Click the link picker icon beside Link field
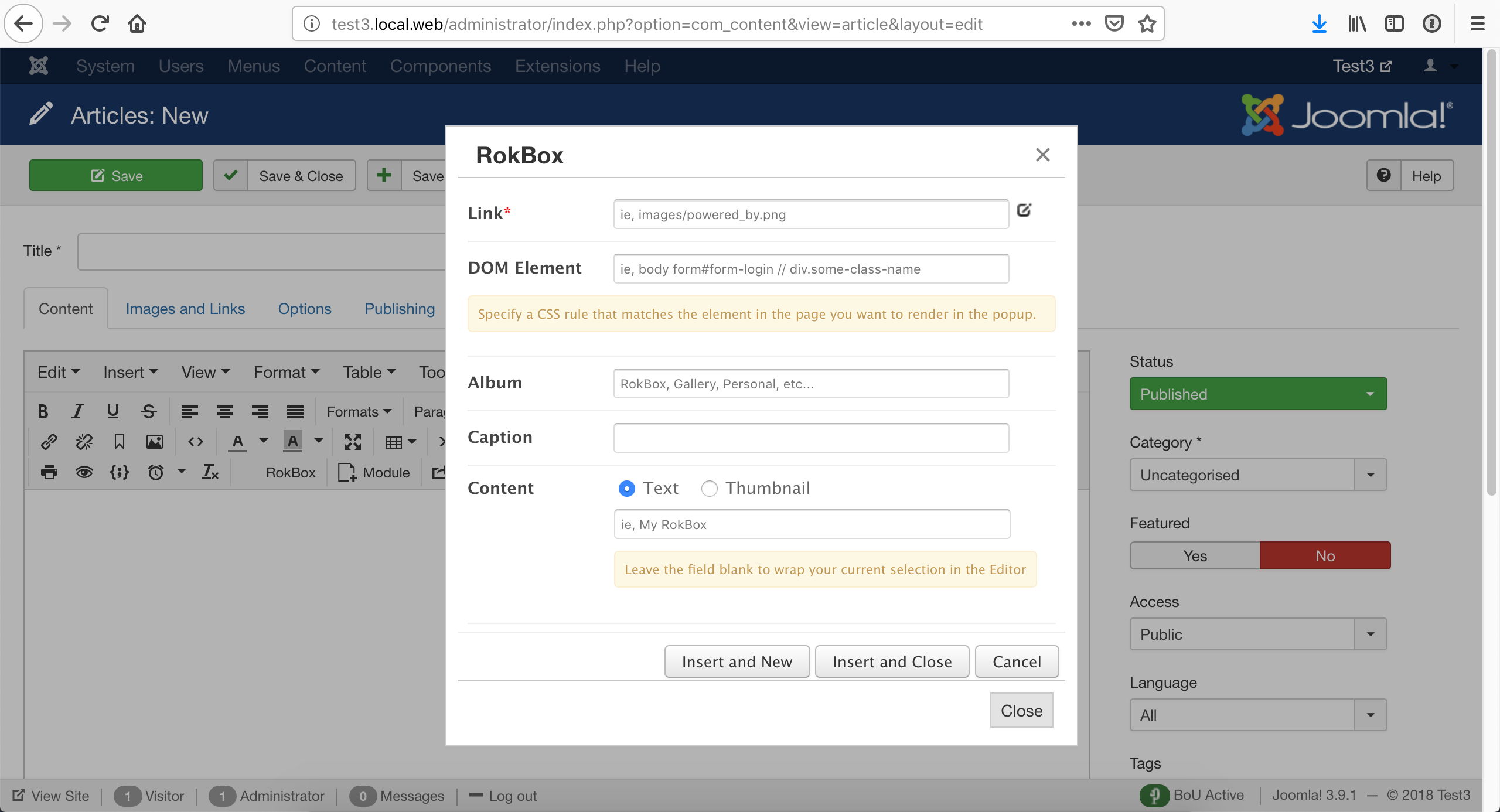The height and width of the screenshot is (812, 1500). 1024,210
